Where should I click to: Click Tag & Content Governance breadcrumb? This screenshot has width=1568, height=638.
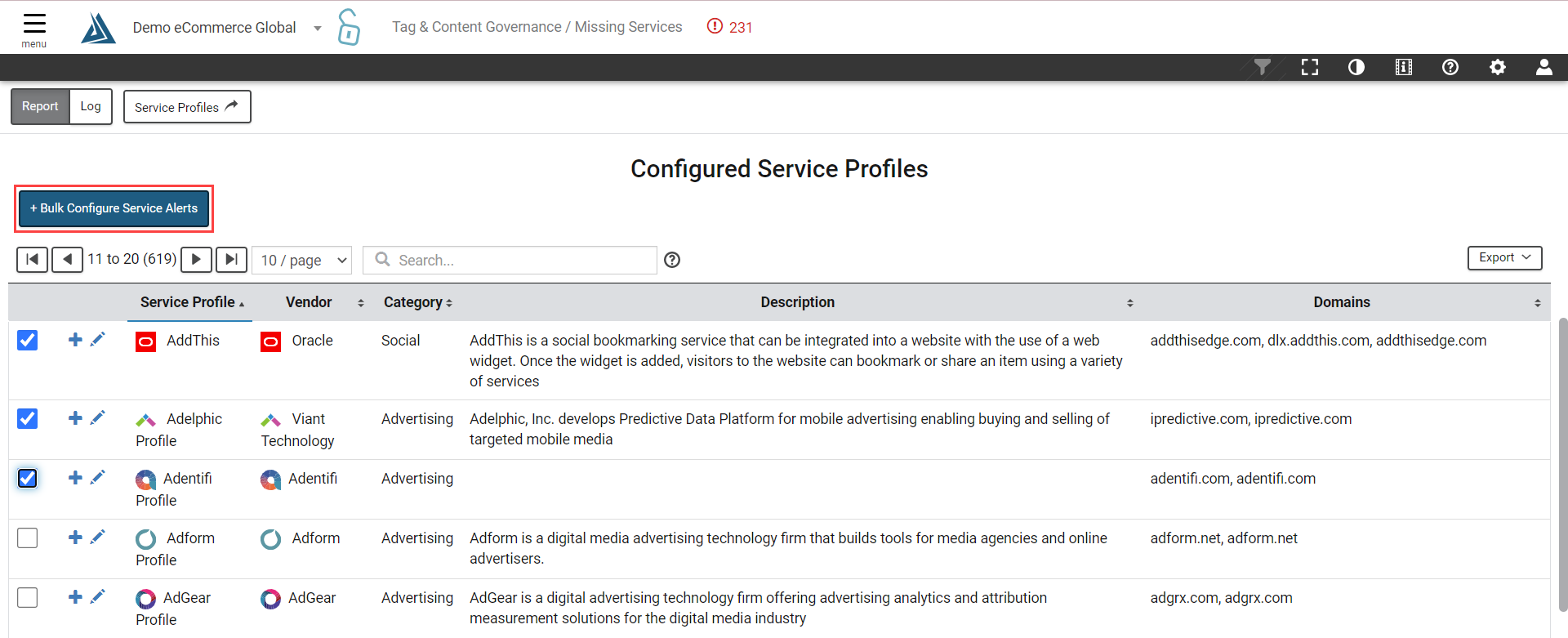coord(477,27)
